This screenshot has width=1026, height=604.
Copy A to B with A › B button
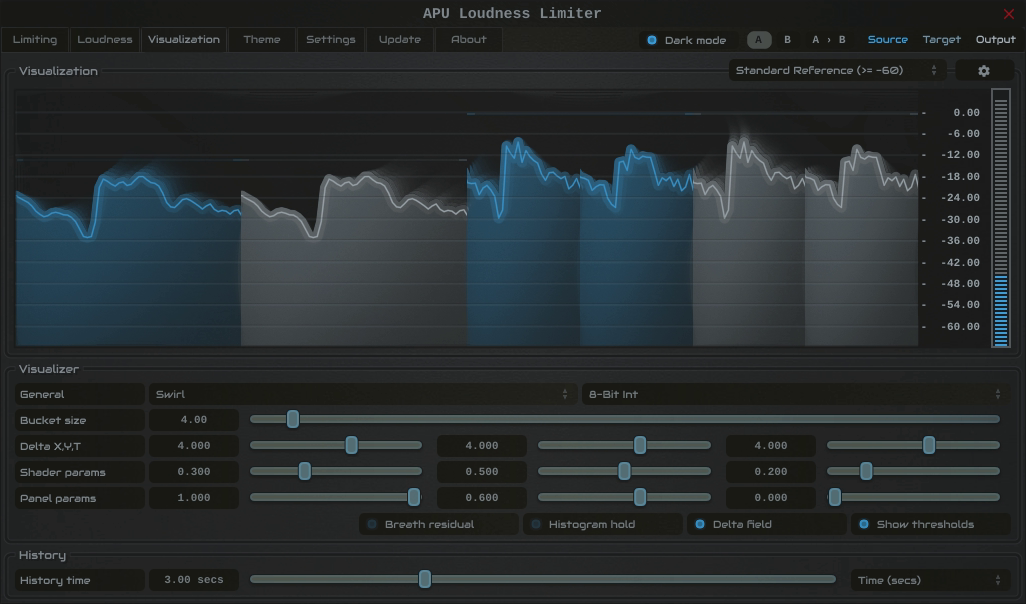pyautogui.click(x=828, y=40)
